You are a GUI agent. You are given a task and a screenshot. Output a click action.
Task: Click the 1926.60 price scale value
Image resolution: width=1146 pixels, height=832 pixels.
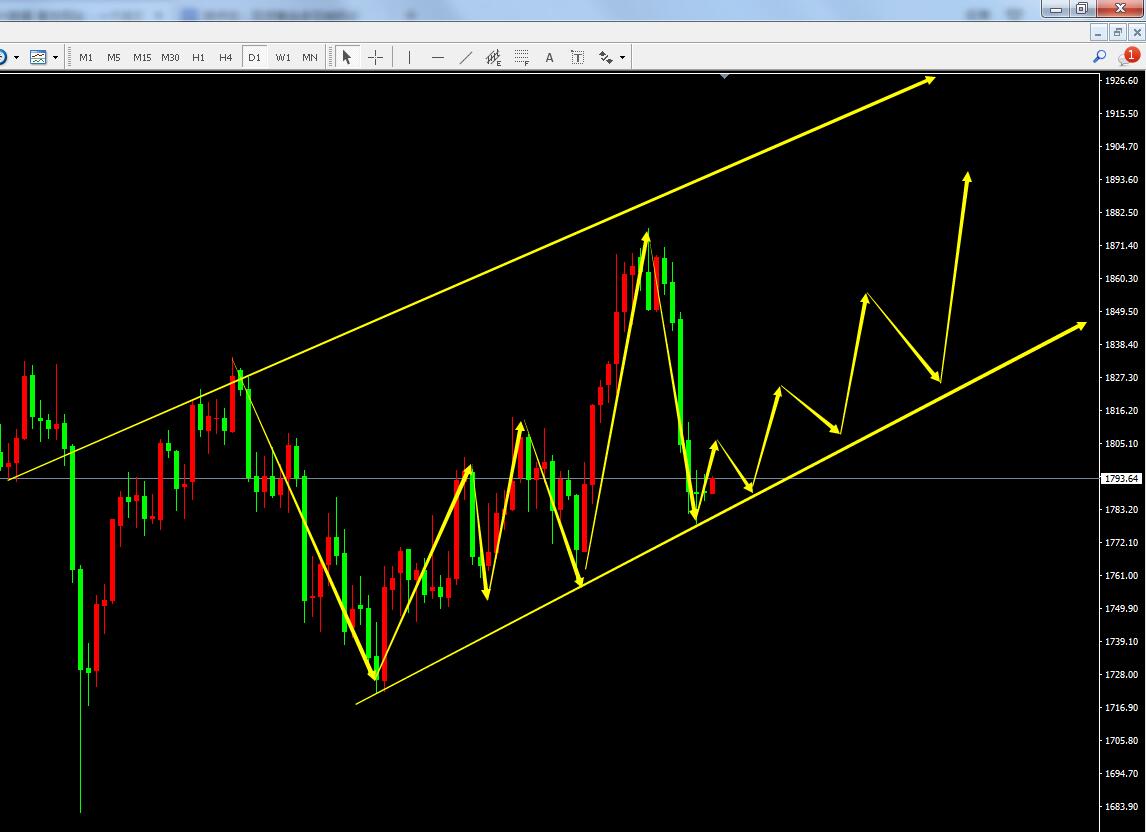tap(1121, 80)
